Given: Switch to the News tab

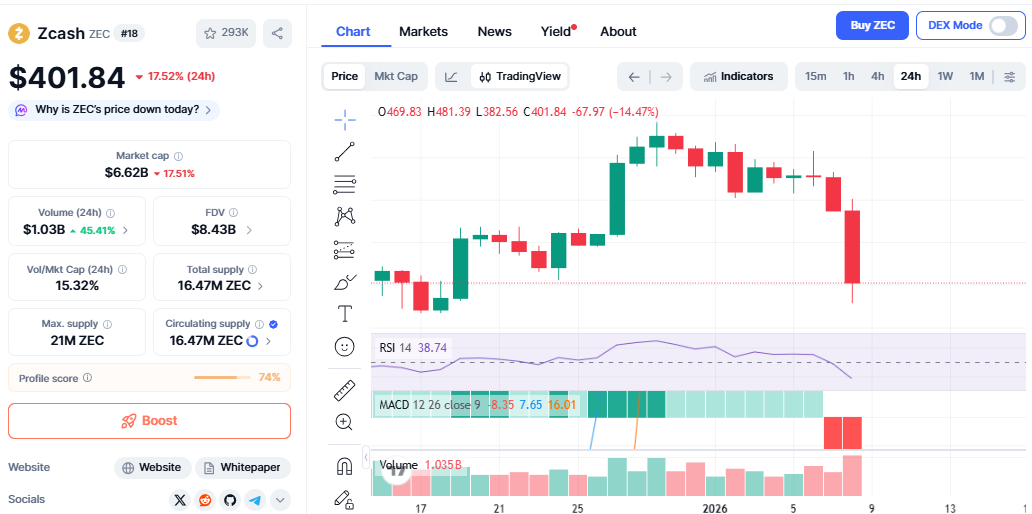Looking at the screenshot, I should pyautogui.click(x=494, y=32).
